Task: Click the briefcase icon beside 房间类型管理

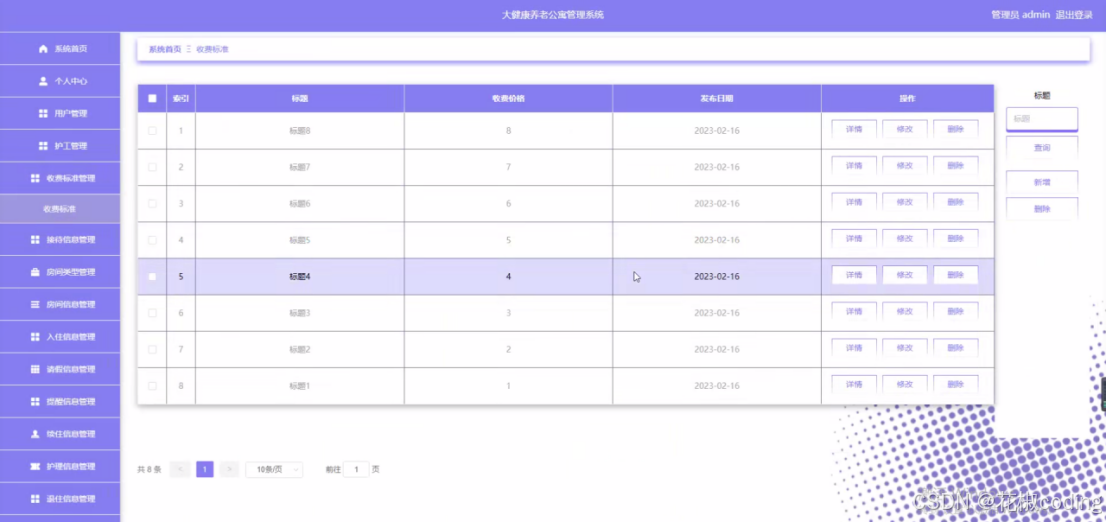Action: tap(35, 272)
